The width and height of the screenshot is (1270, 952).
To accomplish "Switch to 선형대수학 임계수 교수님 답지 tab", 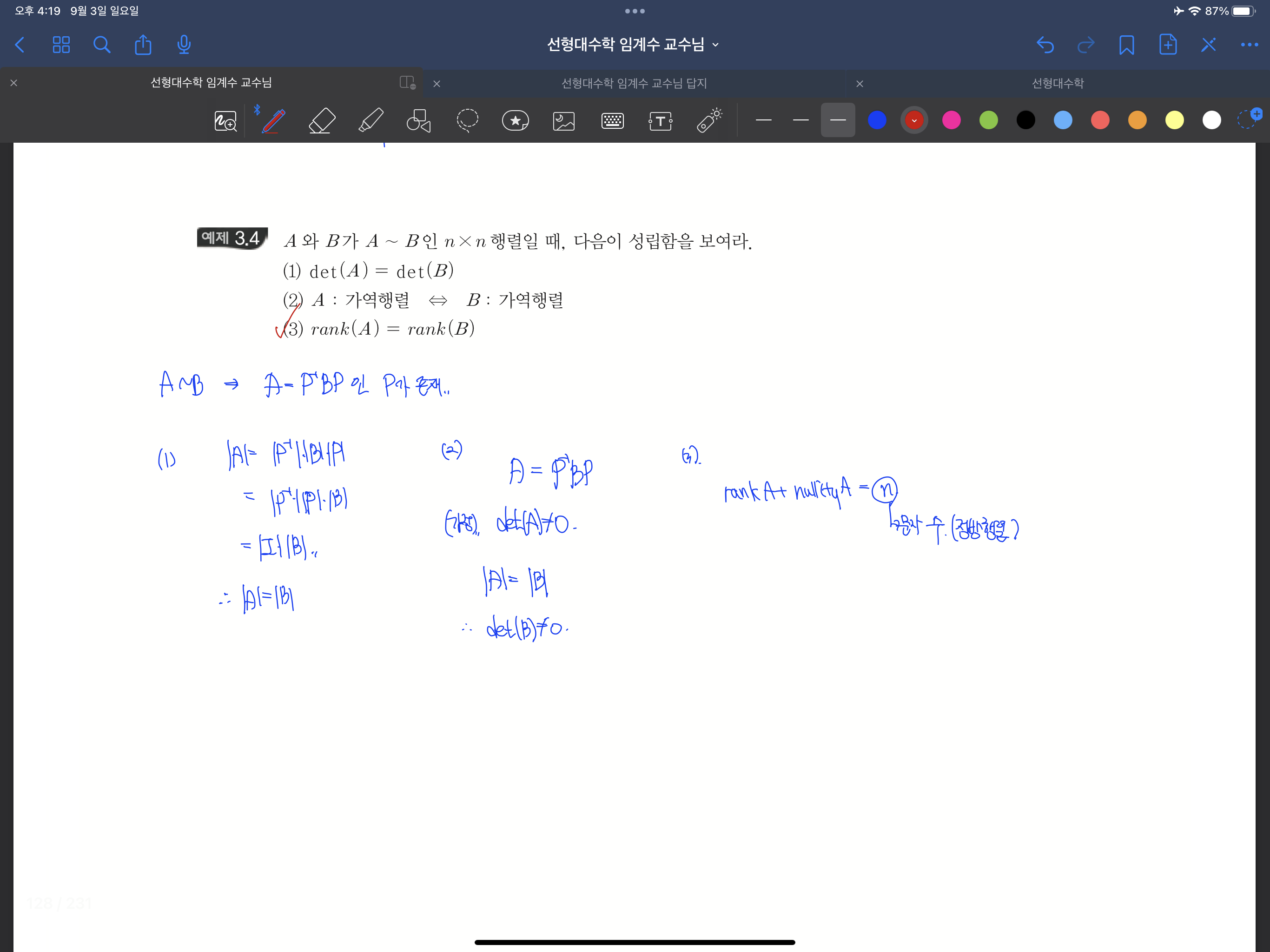I will [x=634, y=83].
